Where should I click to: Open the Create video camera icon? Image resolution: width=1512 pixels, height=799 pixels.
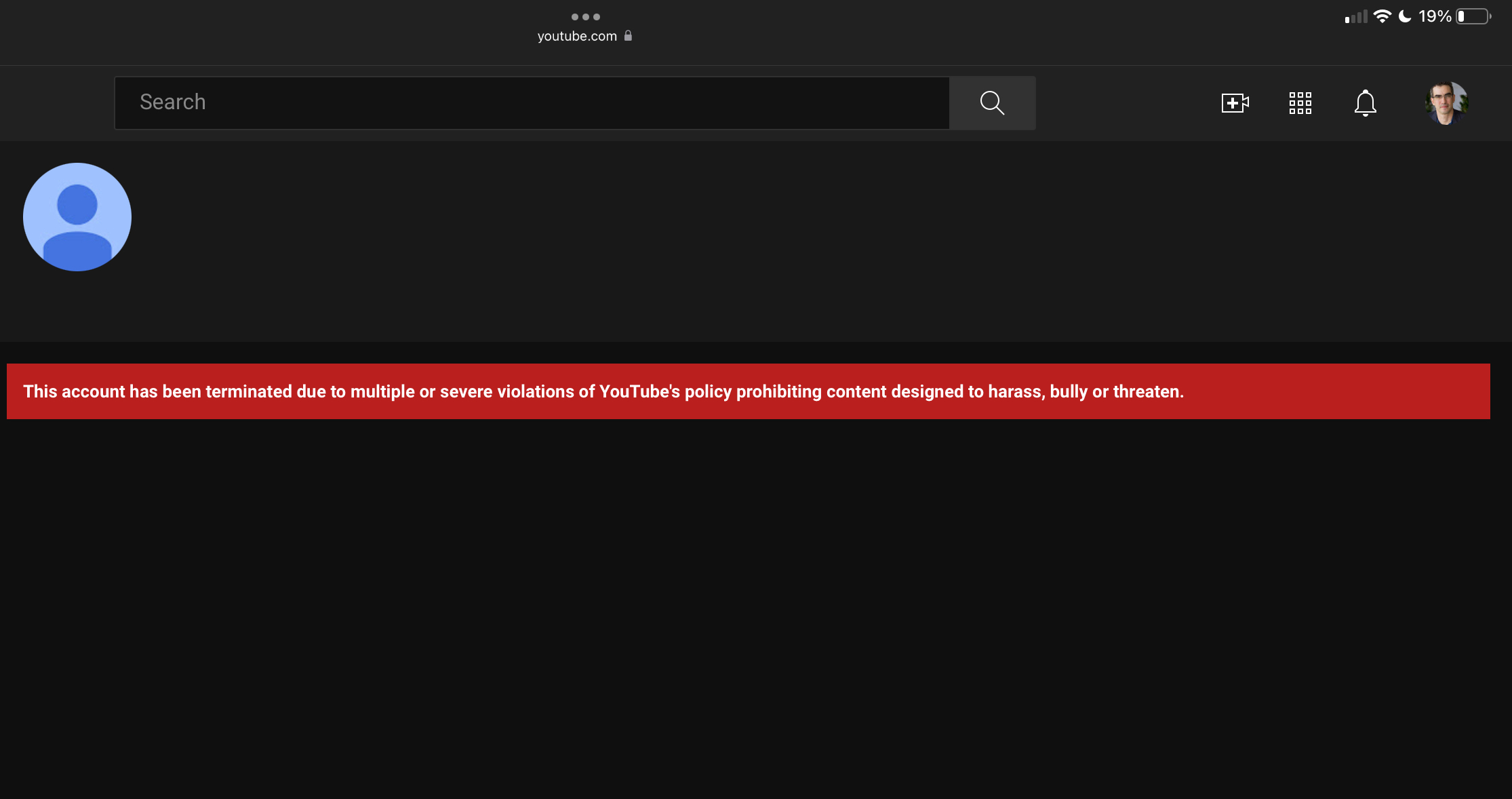[x=1235, y=103]
